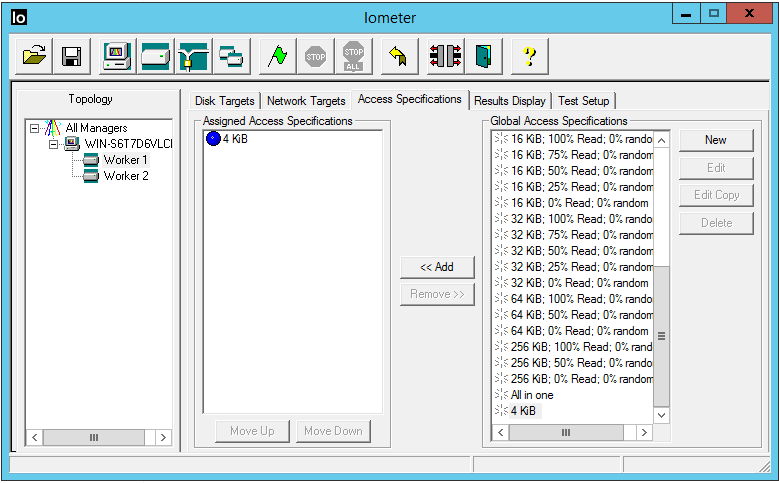
Task: Click the blue icon next to assigned 4 KiB
Action: [x=213, y=139]
